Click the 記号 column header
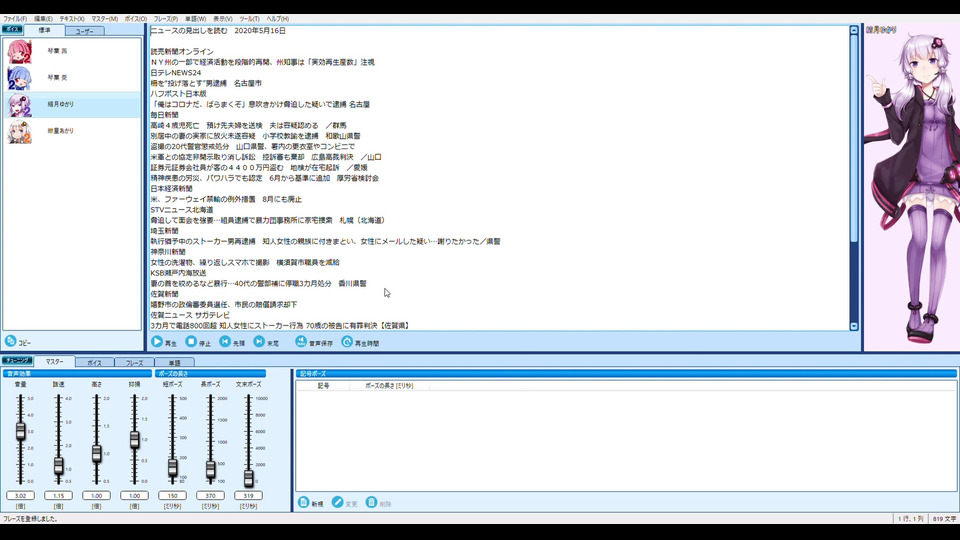This screenshot has height=540, width=960. tap(323, 386)
